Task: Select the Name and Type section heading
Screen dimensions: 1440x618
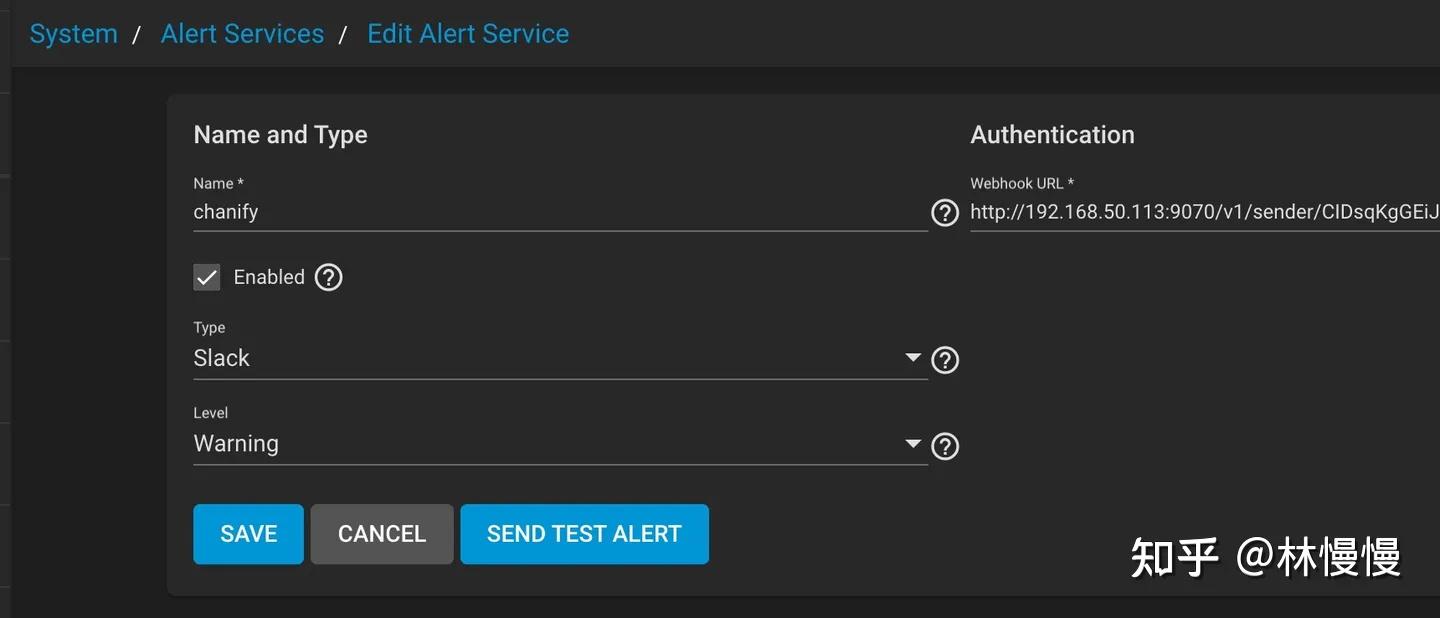Action: click(280, 135)
